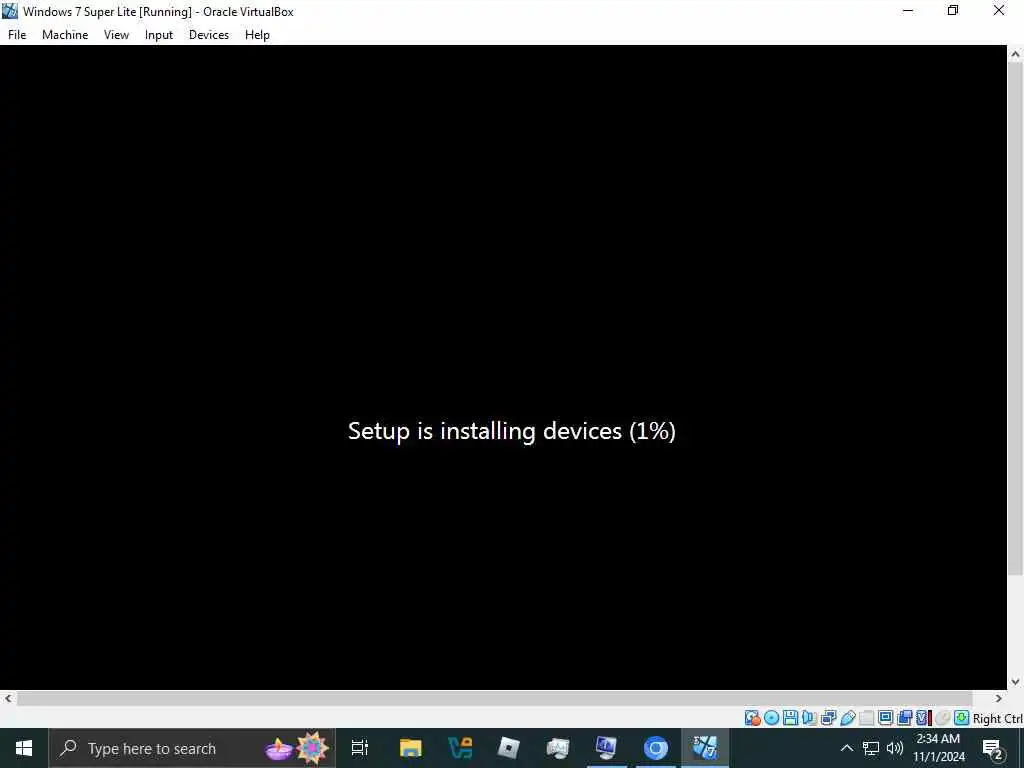This screenshot has width=1024, height=768.
Task: Click the recording overlapping-squares status icon
Action: 904,718
